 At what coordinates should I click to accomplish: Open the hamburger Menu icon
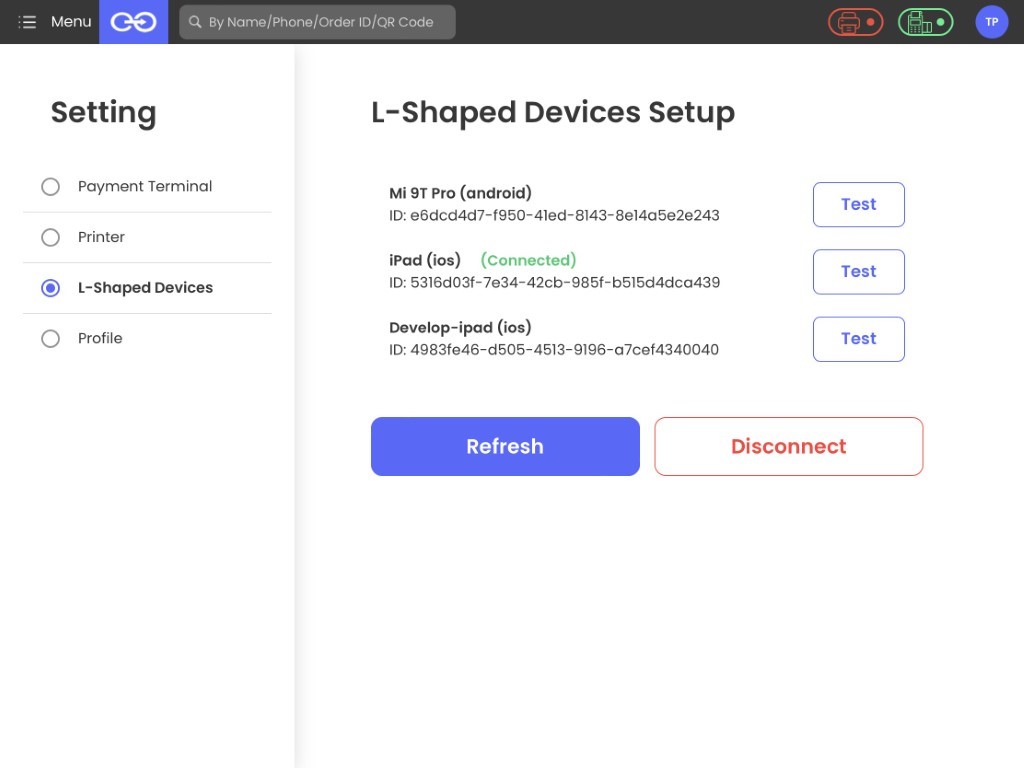pos(27,22)
